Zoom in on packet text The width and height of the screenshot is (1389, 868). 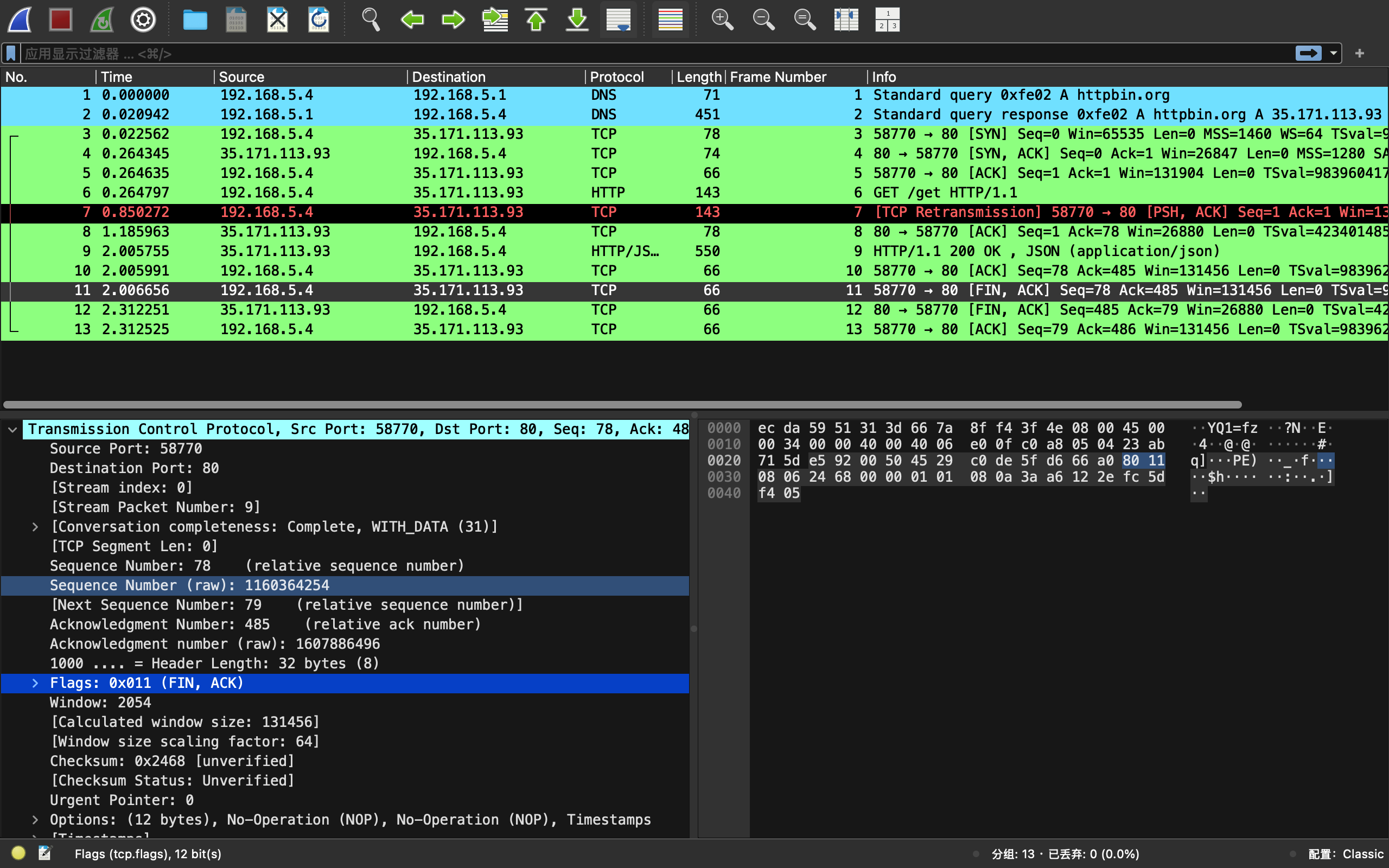[x=722, y=20]
